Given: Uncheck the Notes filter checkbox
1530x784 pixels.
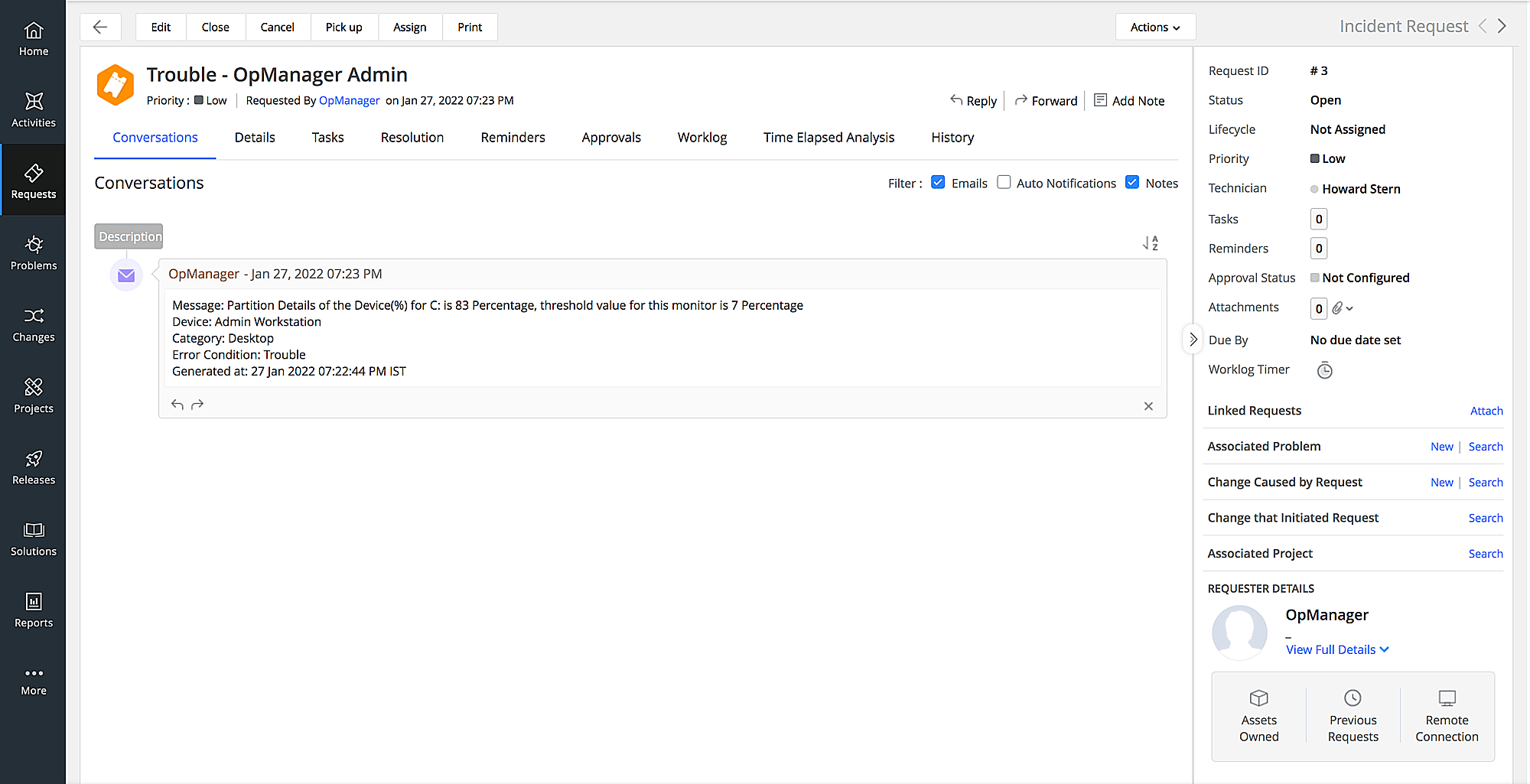Looking at the screenshot, I should tap(1132, 183).
